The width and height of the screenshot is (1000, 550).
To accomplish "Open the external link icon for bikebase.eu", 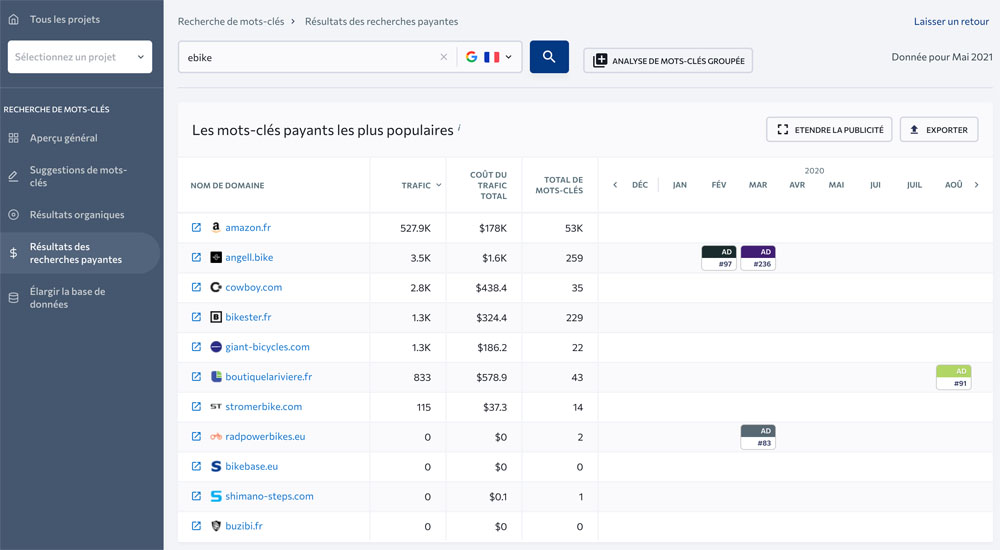I will point(196,466).
